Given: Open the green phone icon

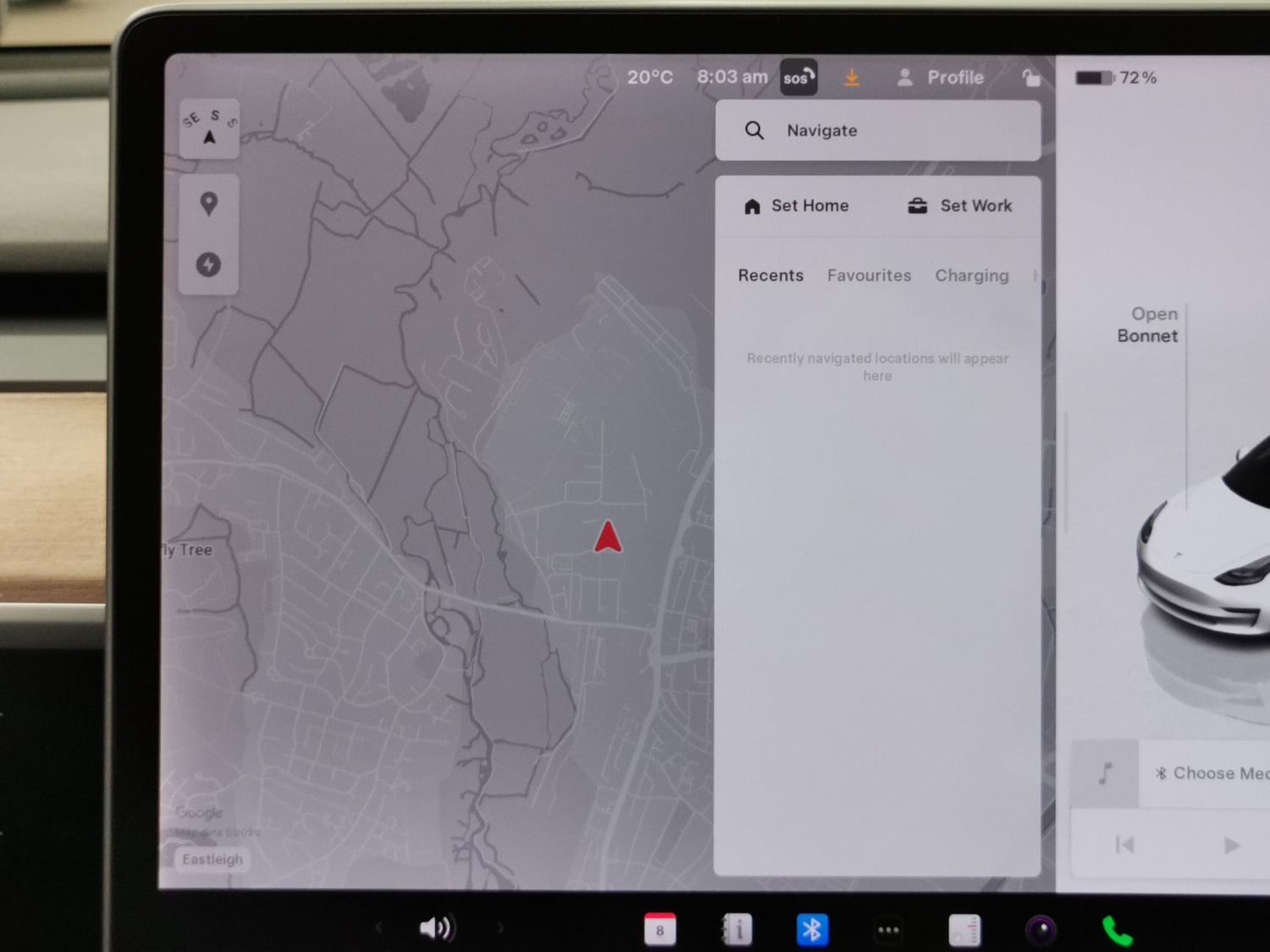Looking at the screenshot, I should tap(1117, 931).
